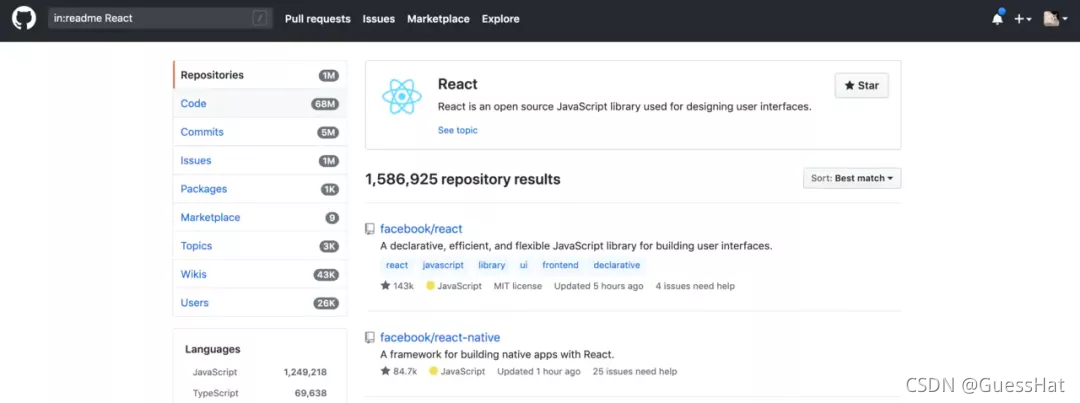Viewport: 1080px width, 403px height.
Task: Click the slash shortcut icon in search
Action: point(260,19)
